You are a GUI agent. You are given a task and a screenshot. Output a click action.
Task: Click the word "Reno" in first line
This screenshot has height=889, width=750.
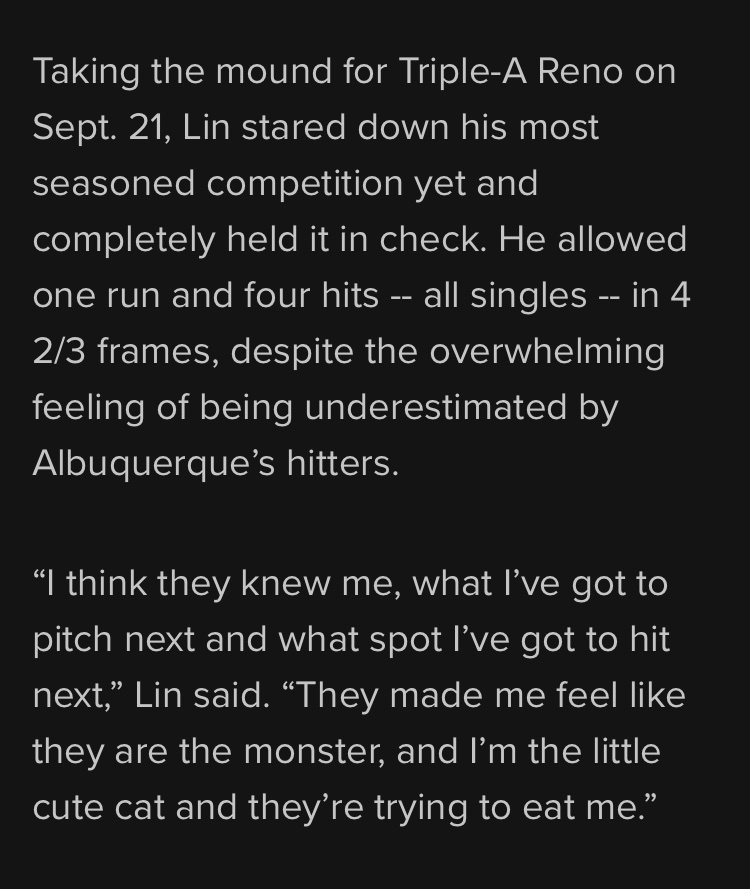click(x=580, y=71)
